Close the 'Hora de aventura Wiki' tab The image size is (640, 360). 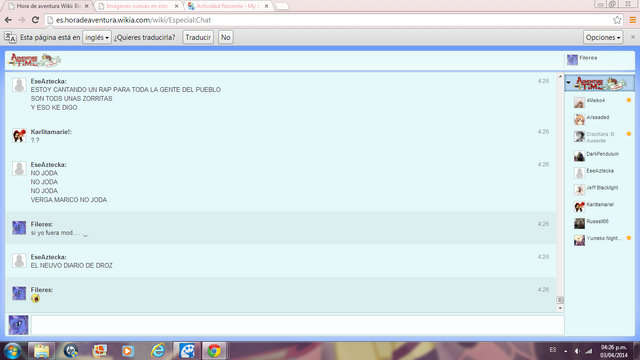[x=87, y=6]
